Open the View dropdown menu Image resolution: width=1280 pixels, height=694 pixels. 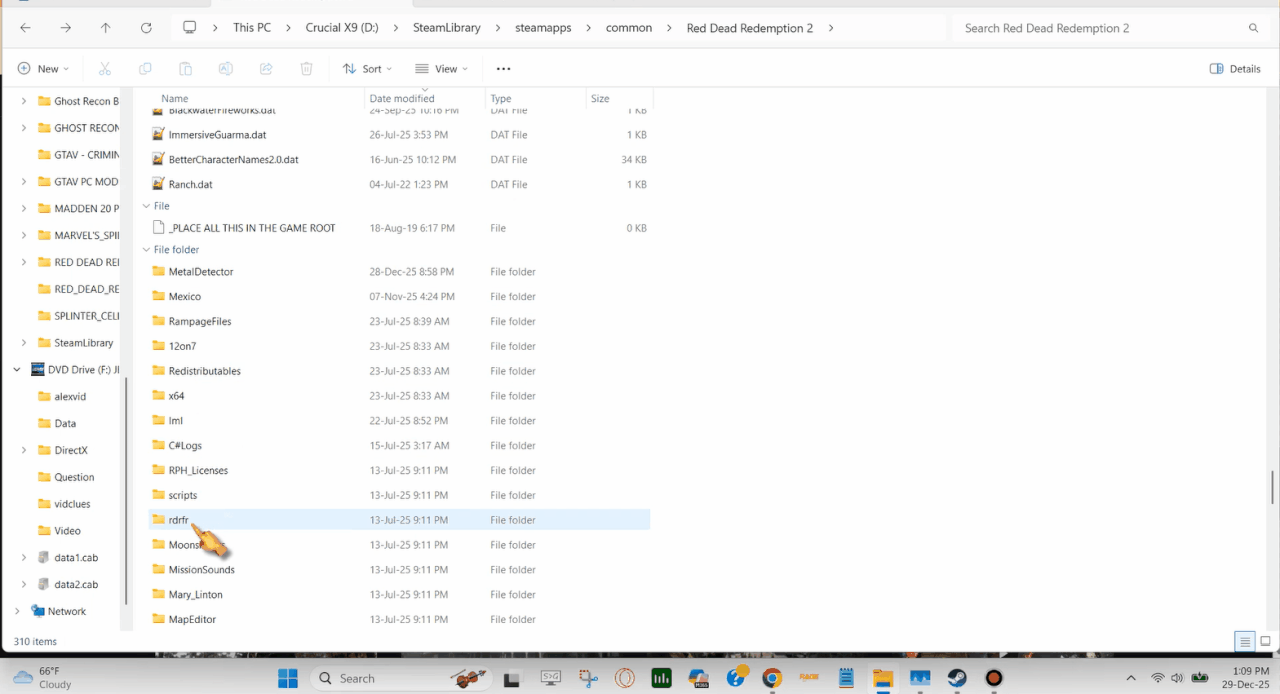coord(441,68)
